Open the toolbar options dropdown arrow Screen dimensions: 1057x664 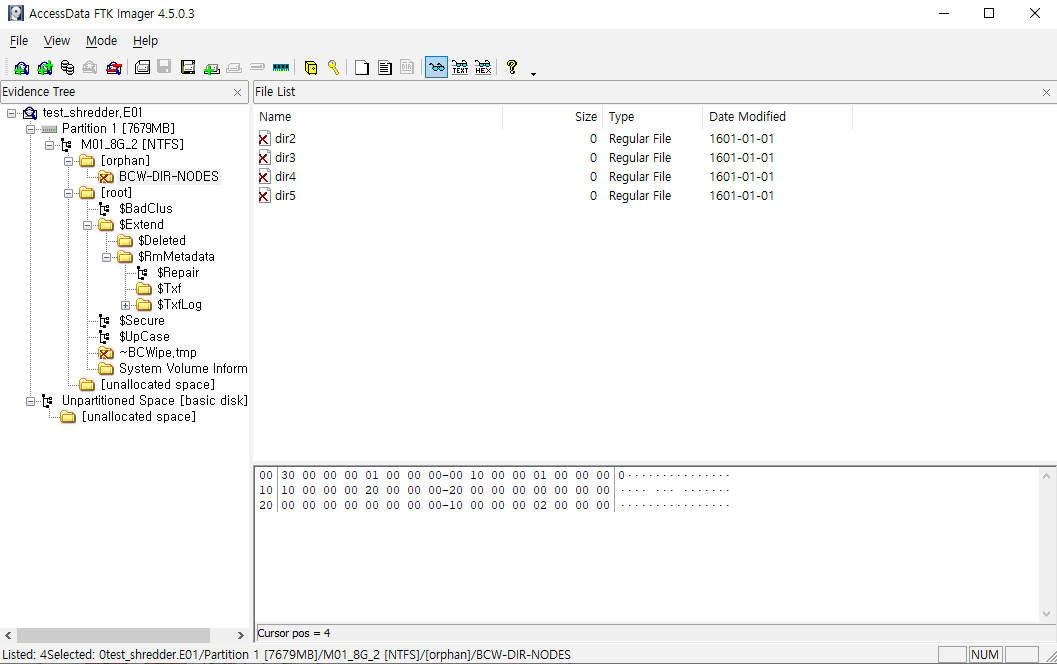pos(533,73)
